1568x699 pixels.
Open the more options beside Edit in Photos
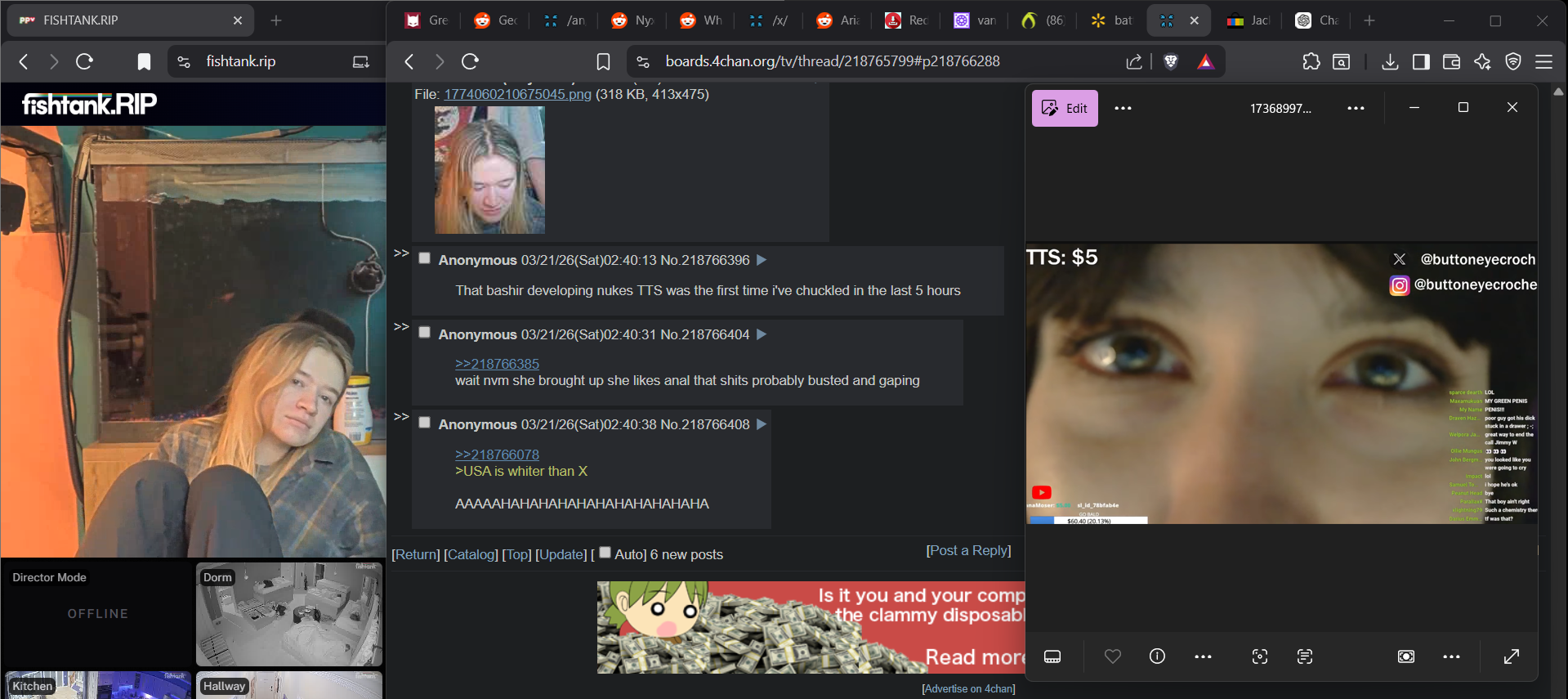click(x=1124, y=108)
